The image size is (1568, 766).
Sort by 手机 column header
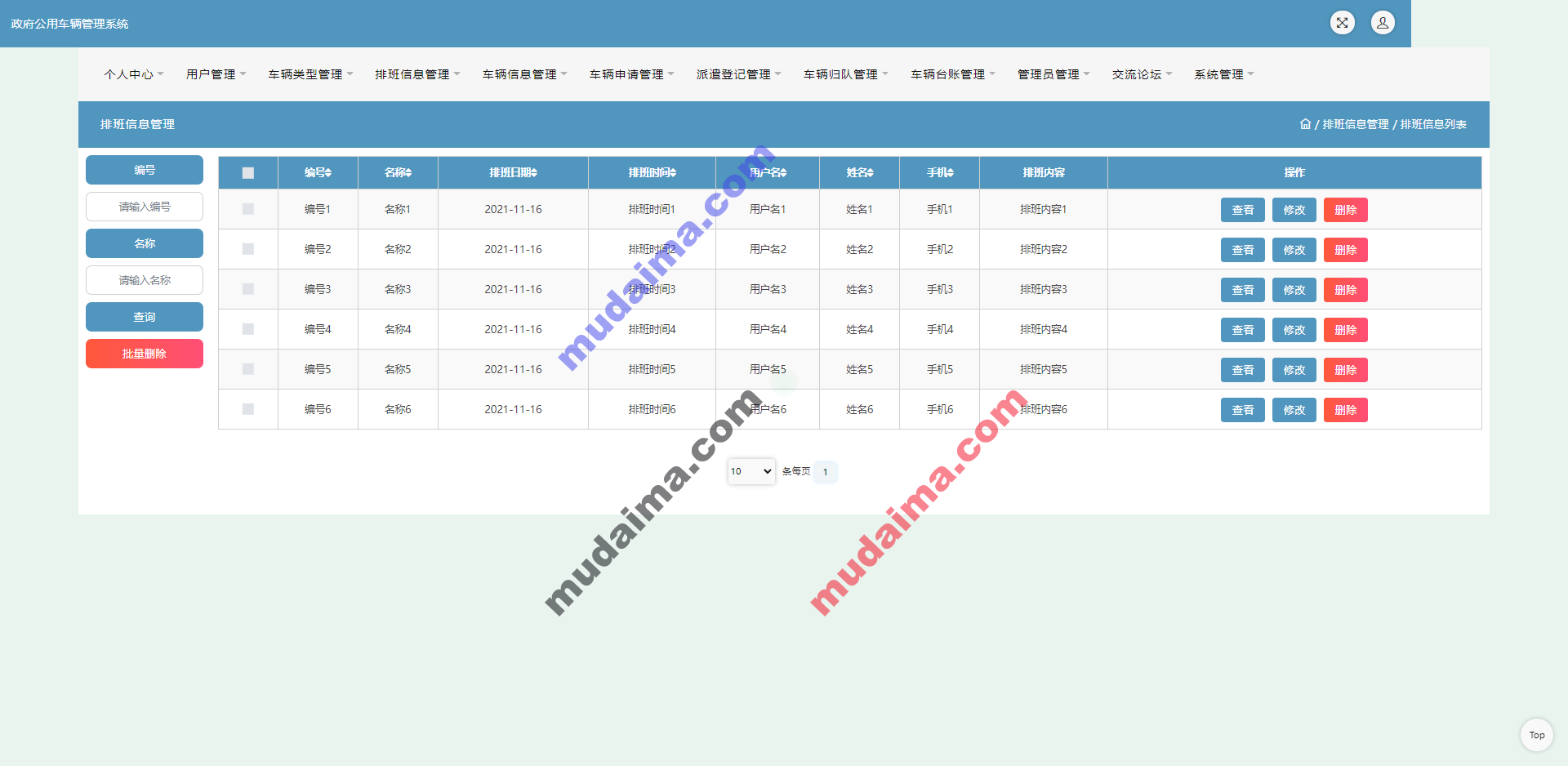coord(940,172)
